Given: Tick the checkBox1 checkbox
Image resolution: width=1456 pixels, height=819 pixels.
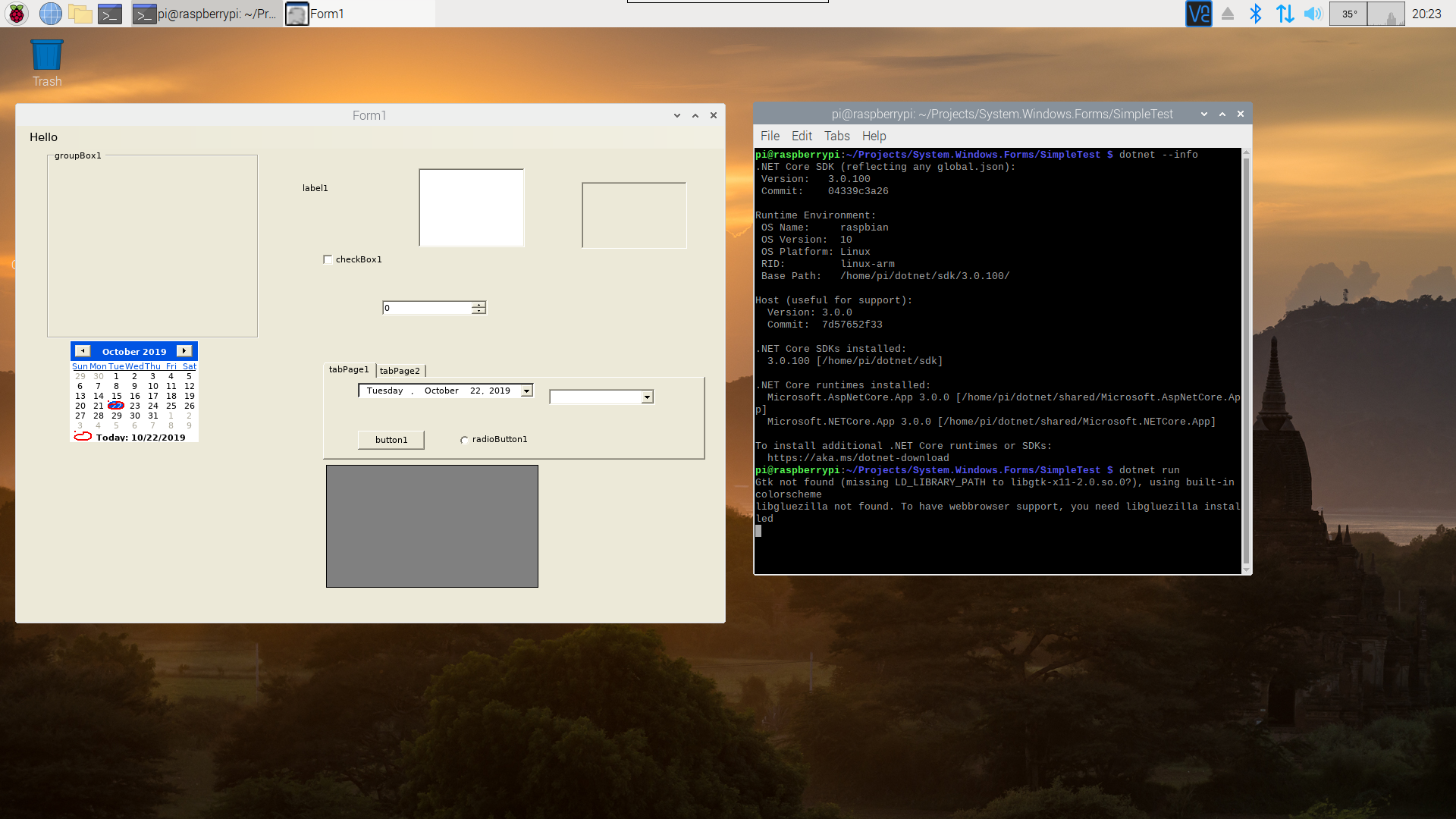Looking at the screenshot, I should [x=328, y=259].
